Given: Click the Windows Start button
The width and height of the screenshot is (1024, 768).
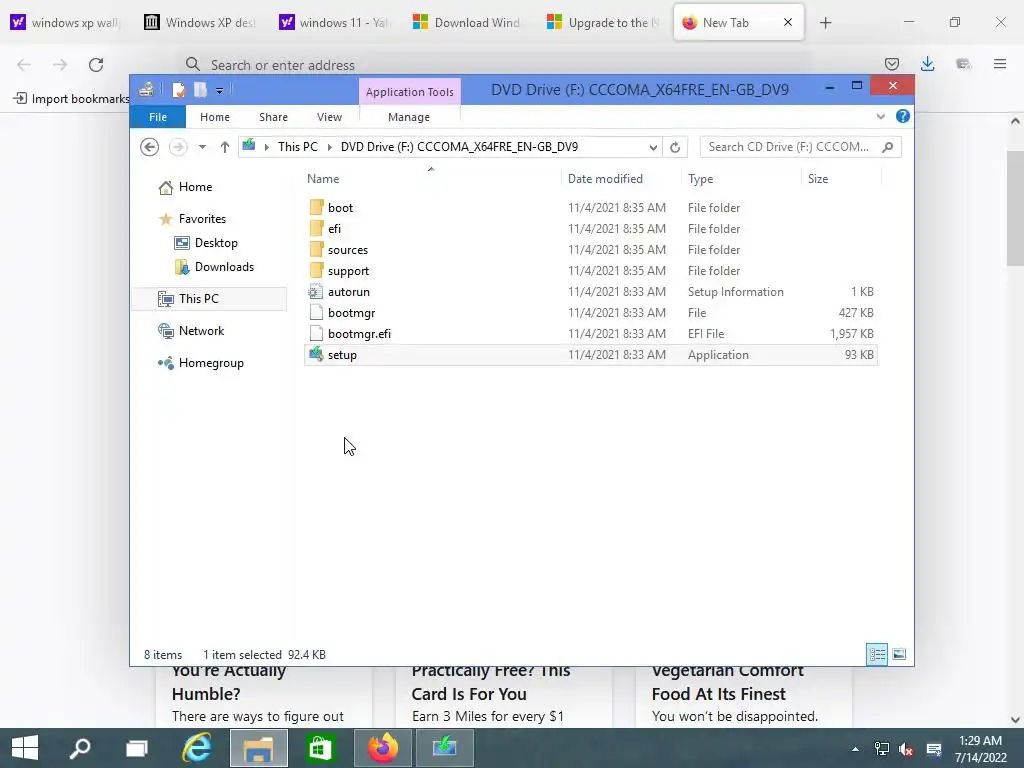Looking at the screenshot, I should pyautogui.click(x=25, y=748).
